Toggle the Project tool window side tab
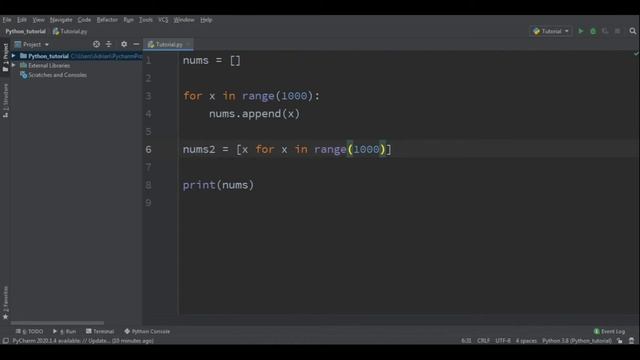 (5, 57)
